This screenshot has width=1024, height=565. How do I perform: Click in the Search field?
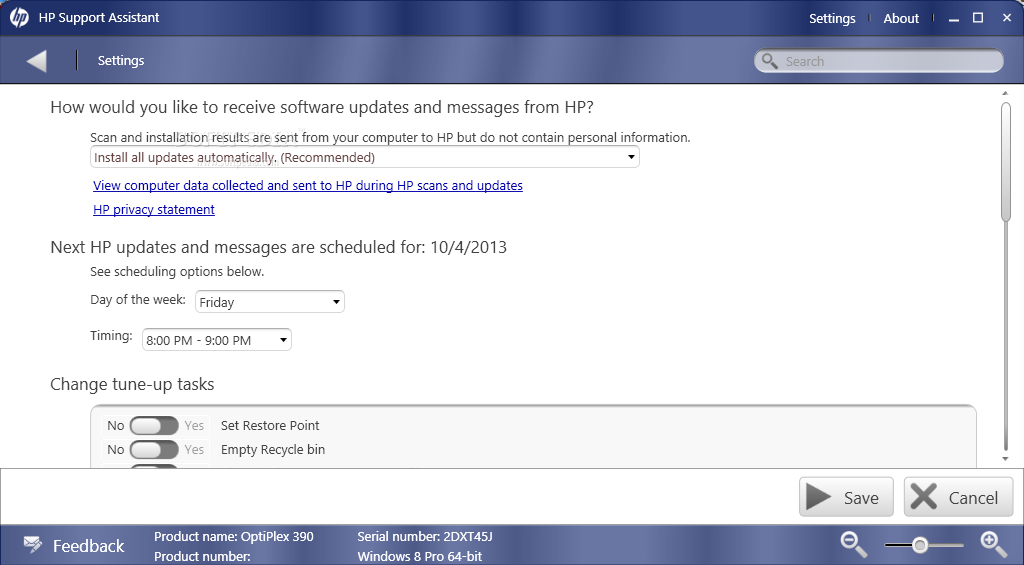(x=878, y=61)
